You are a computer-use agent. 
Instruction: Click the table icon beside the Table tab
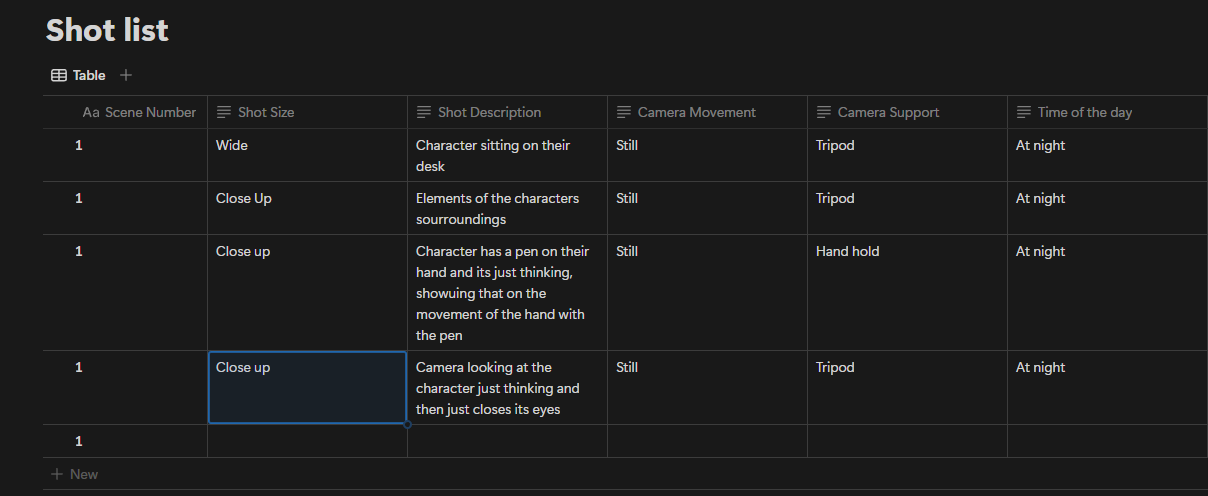(59, 75)
